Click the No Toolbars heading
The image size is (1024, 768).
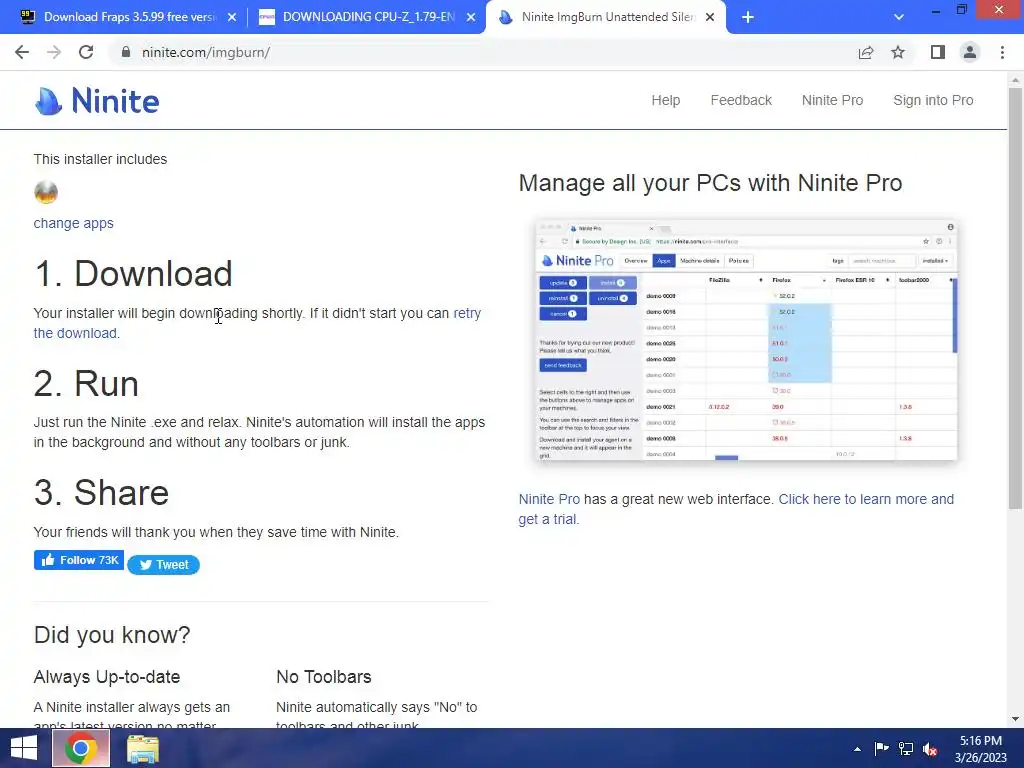point(324,677)
